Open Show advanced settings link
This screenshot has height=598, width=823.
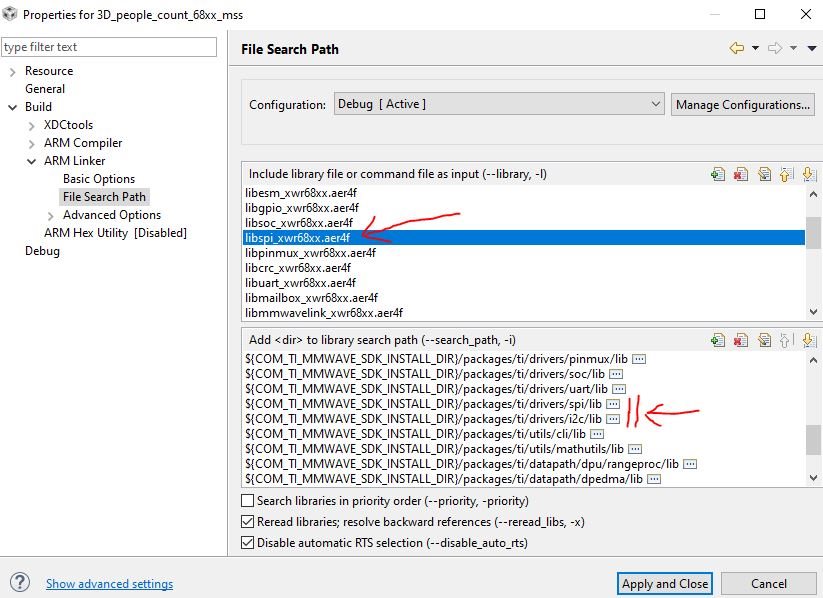click(109, 584)
